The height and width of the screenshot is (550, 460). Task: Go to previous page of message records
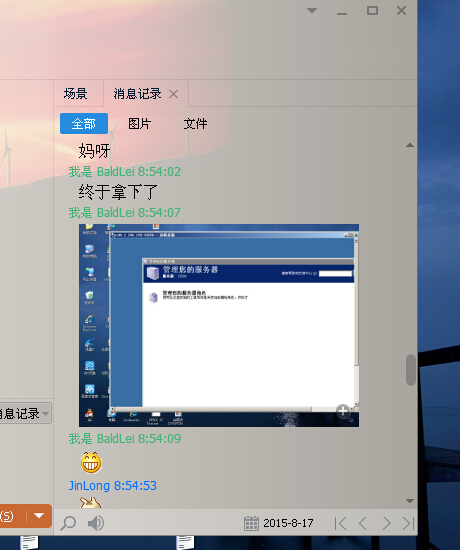[x=363, y=523]
